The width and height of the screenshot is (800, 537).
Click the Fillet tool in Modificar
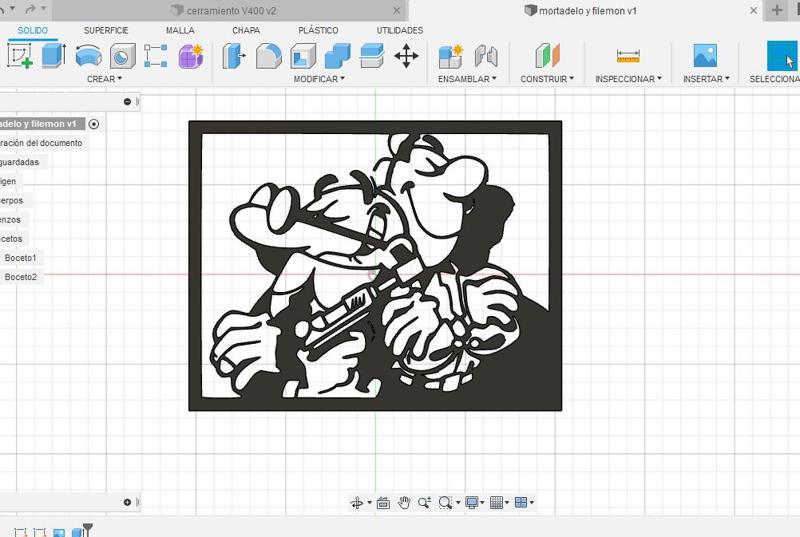(268, 56)
